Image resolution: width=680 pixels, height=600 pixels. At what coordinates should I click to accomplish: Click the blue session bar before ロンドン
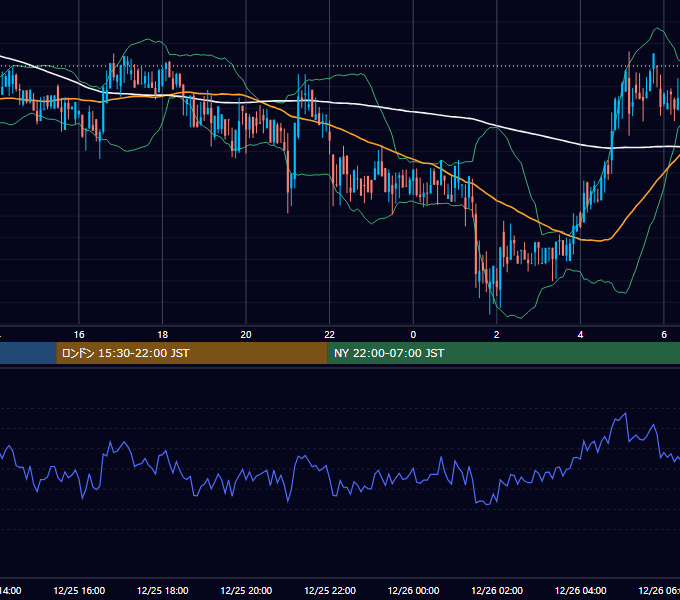coord(28,353)
